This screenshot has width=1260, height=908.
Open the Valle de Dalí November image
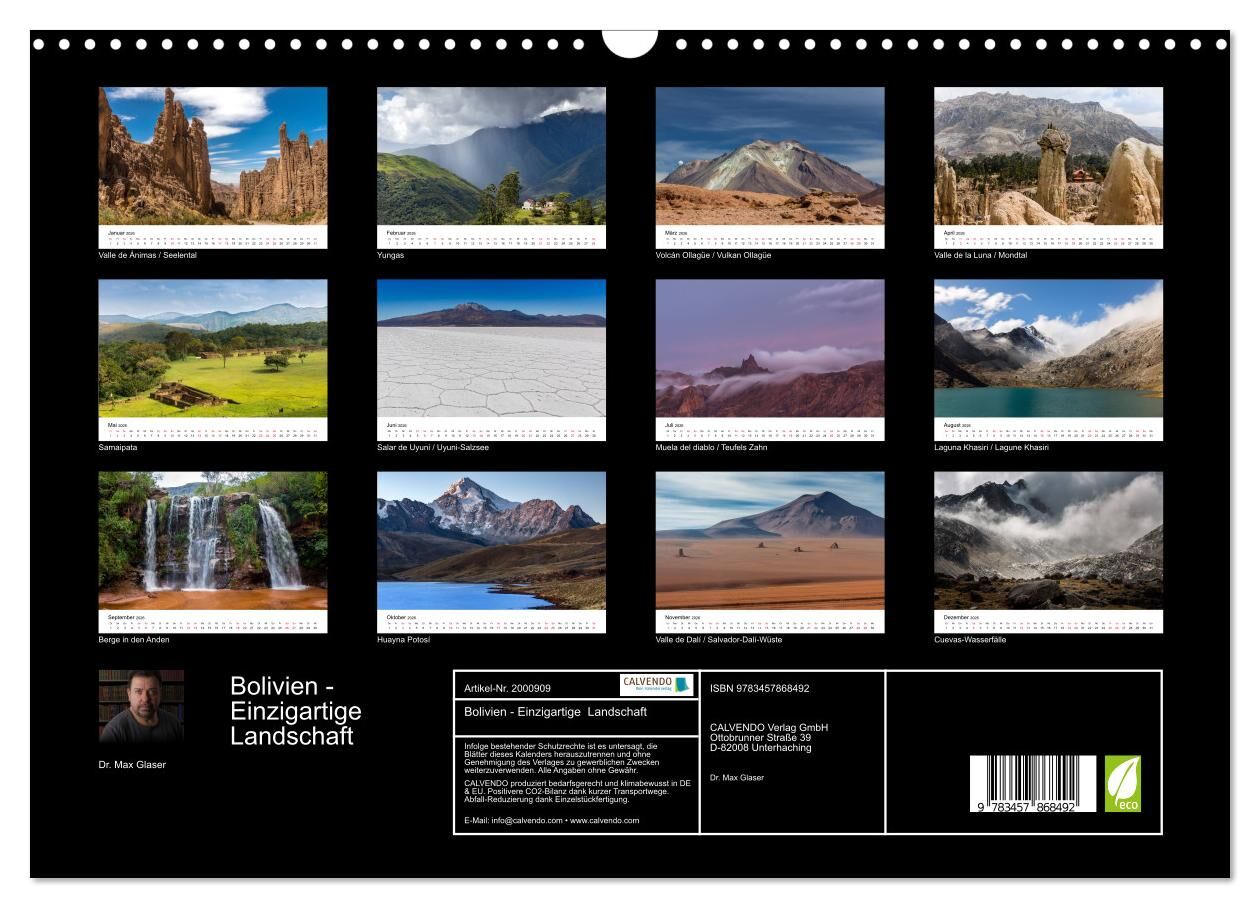[769, 540]
